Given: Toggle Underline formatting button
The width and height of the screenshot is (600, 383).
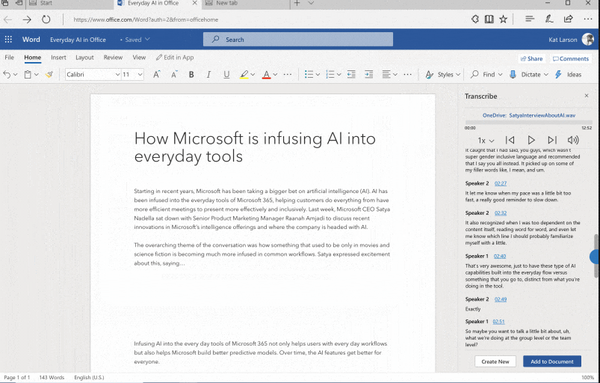Looking at the screenshot, I should pos(227,75).
